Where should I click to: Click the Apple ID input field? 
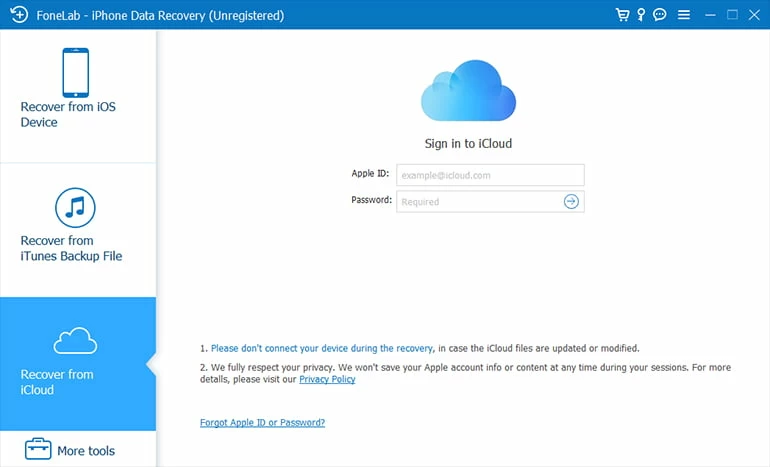(490, 175)
